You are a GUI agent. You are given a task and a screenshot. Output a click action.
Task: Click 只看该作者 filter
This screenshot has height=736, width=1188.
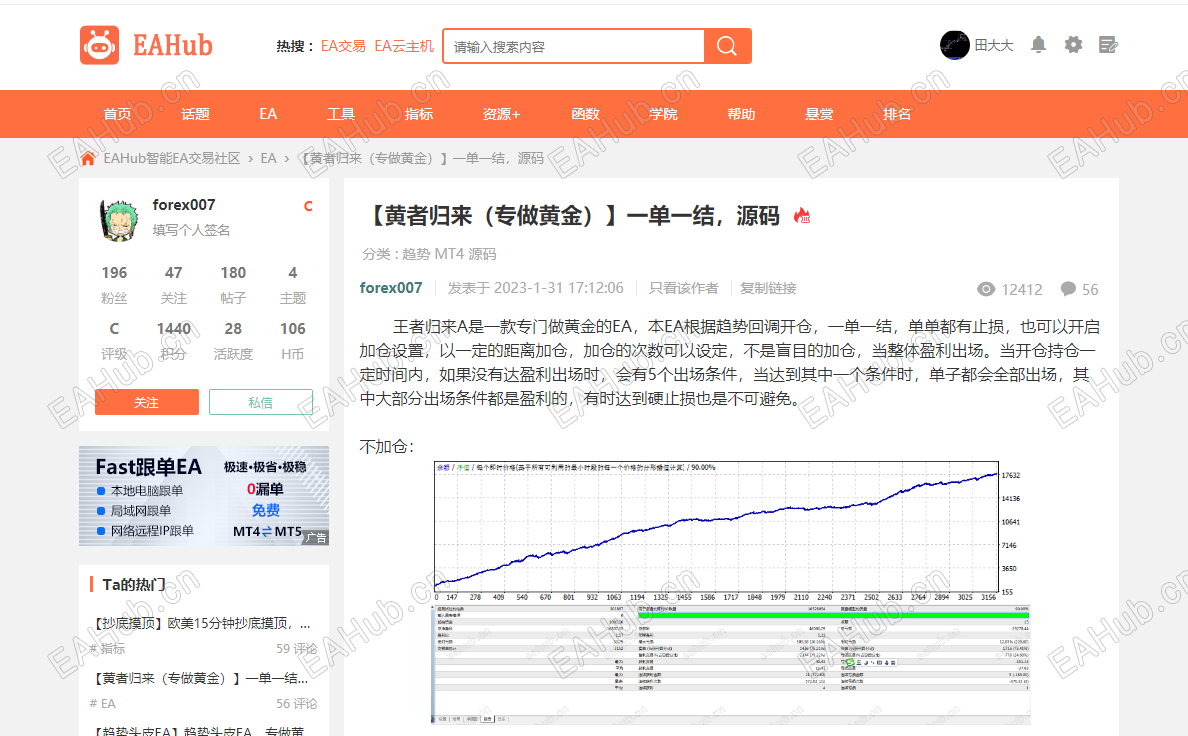point(683,288)
